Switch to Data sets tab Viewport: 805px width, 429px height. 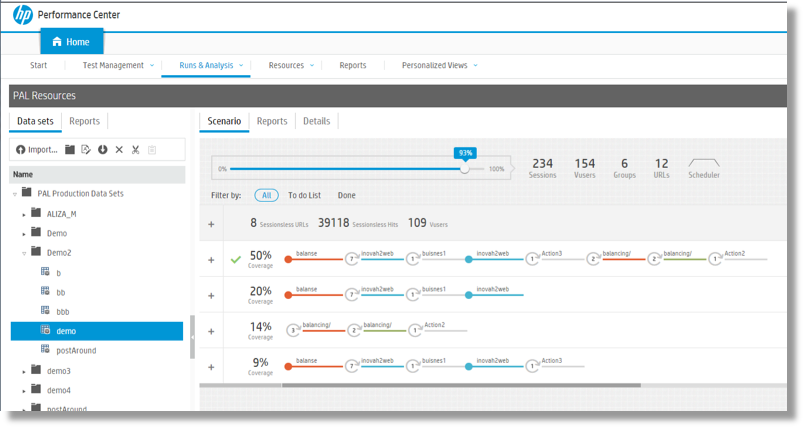tap(35, 121)
